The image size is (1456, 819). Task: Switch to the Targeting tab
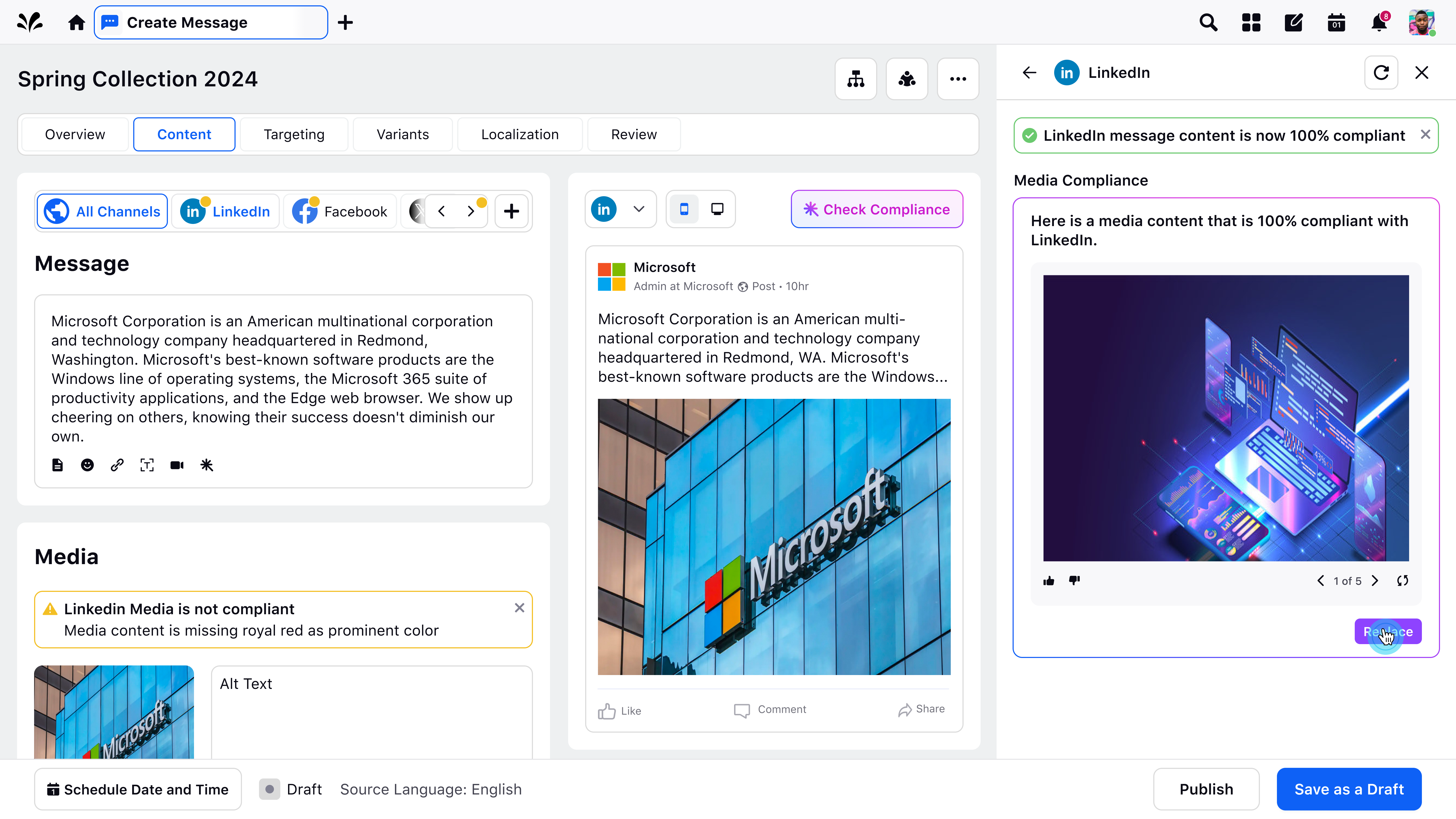[294, 135]
